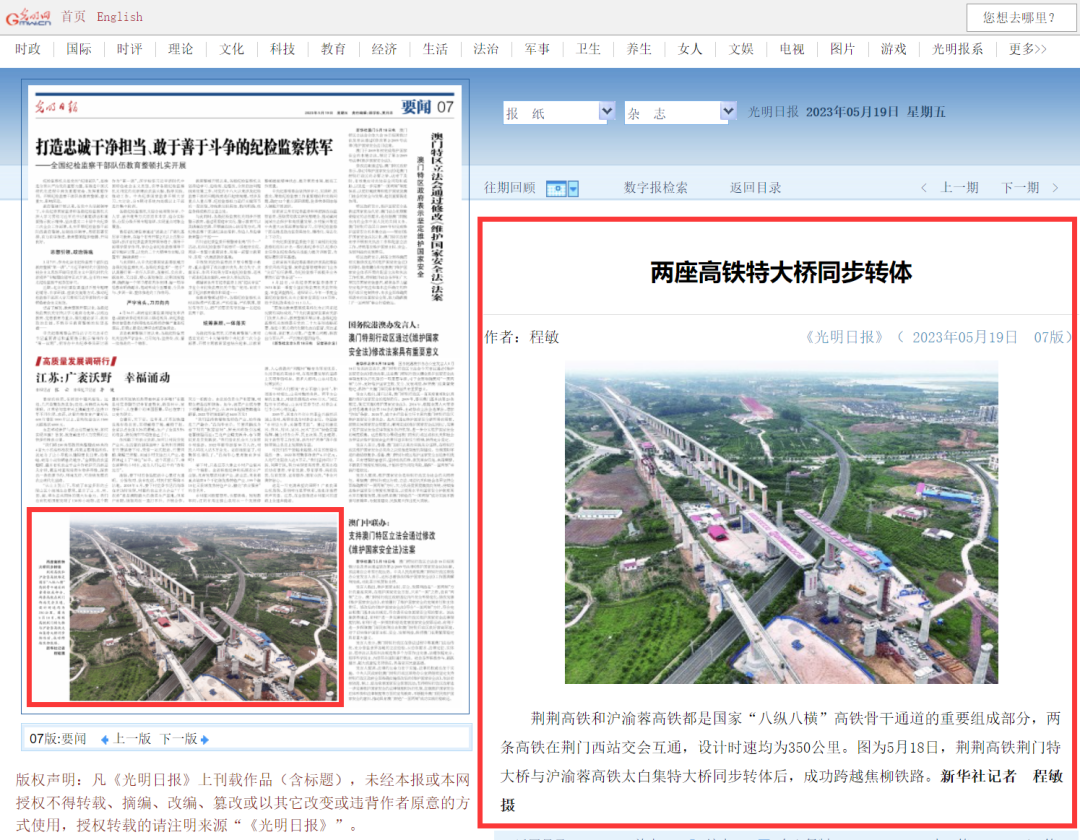Open the 杂志 dropdown selector
The image size is (1080, 840).
click(x=681, y=113)
